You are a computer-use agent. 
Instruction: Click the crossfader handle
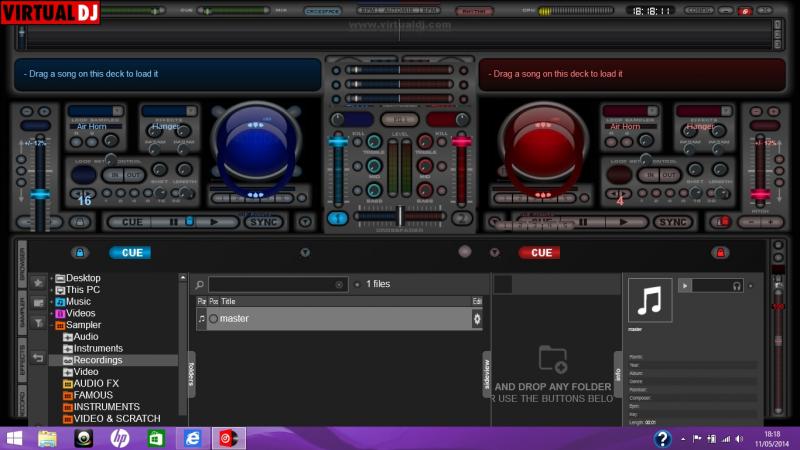coord(400,216)
